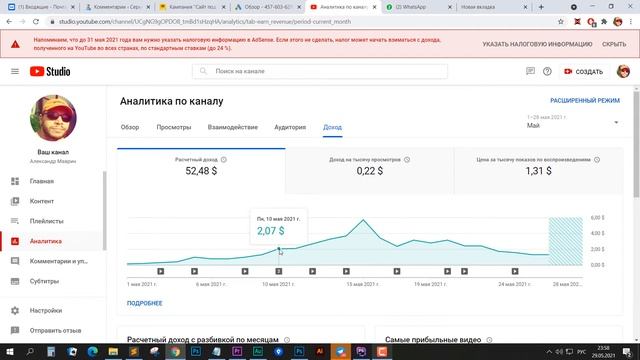Switch to the Обзор tab
Viewport: 640px width, 360px height.
[x=130, y=127]
